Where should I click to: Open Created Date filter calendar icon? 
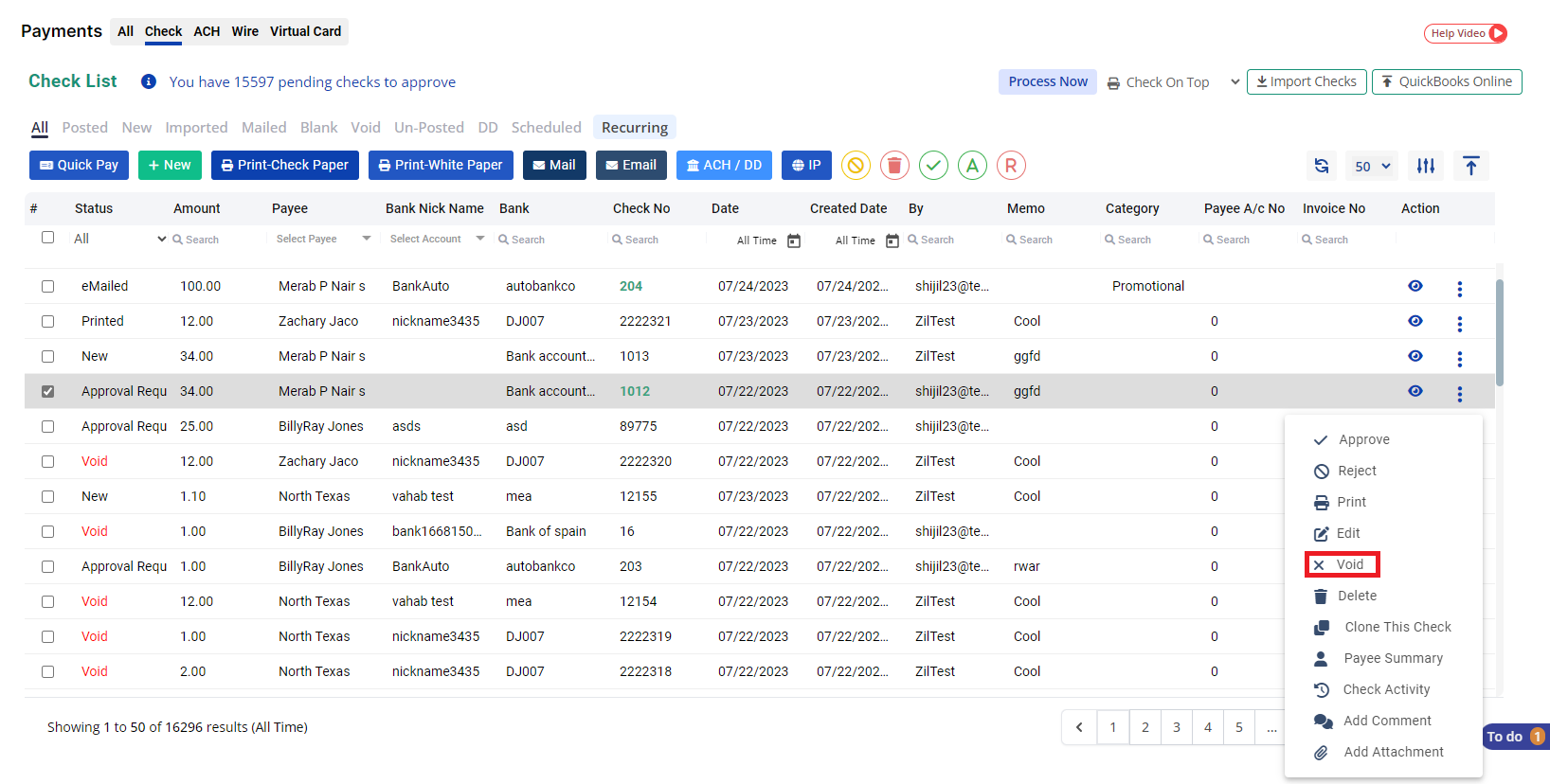click(x=892, y=241)
